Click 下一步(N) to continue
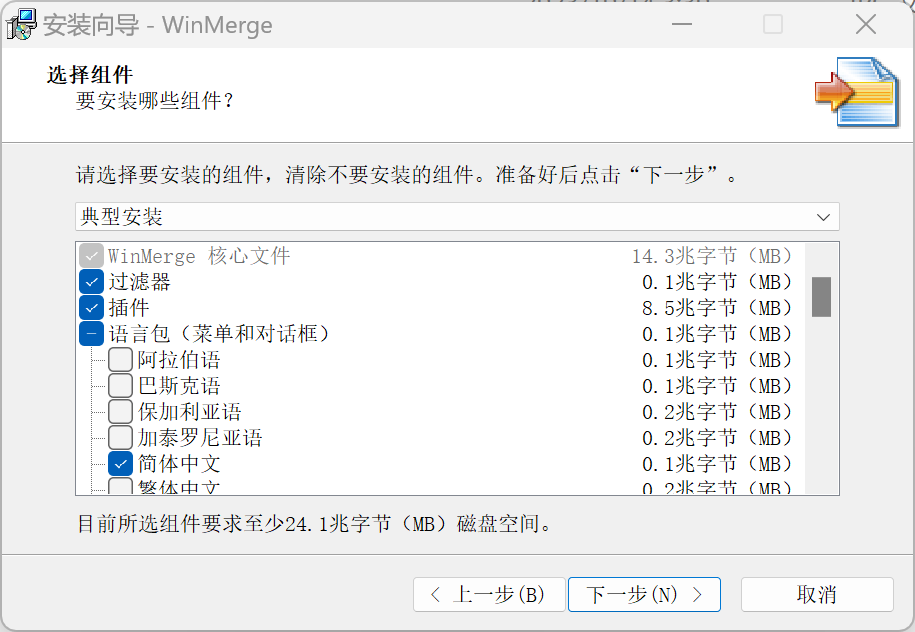 click(644, 595)
